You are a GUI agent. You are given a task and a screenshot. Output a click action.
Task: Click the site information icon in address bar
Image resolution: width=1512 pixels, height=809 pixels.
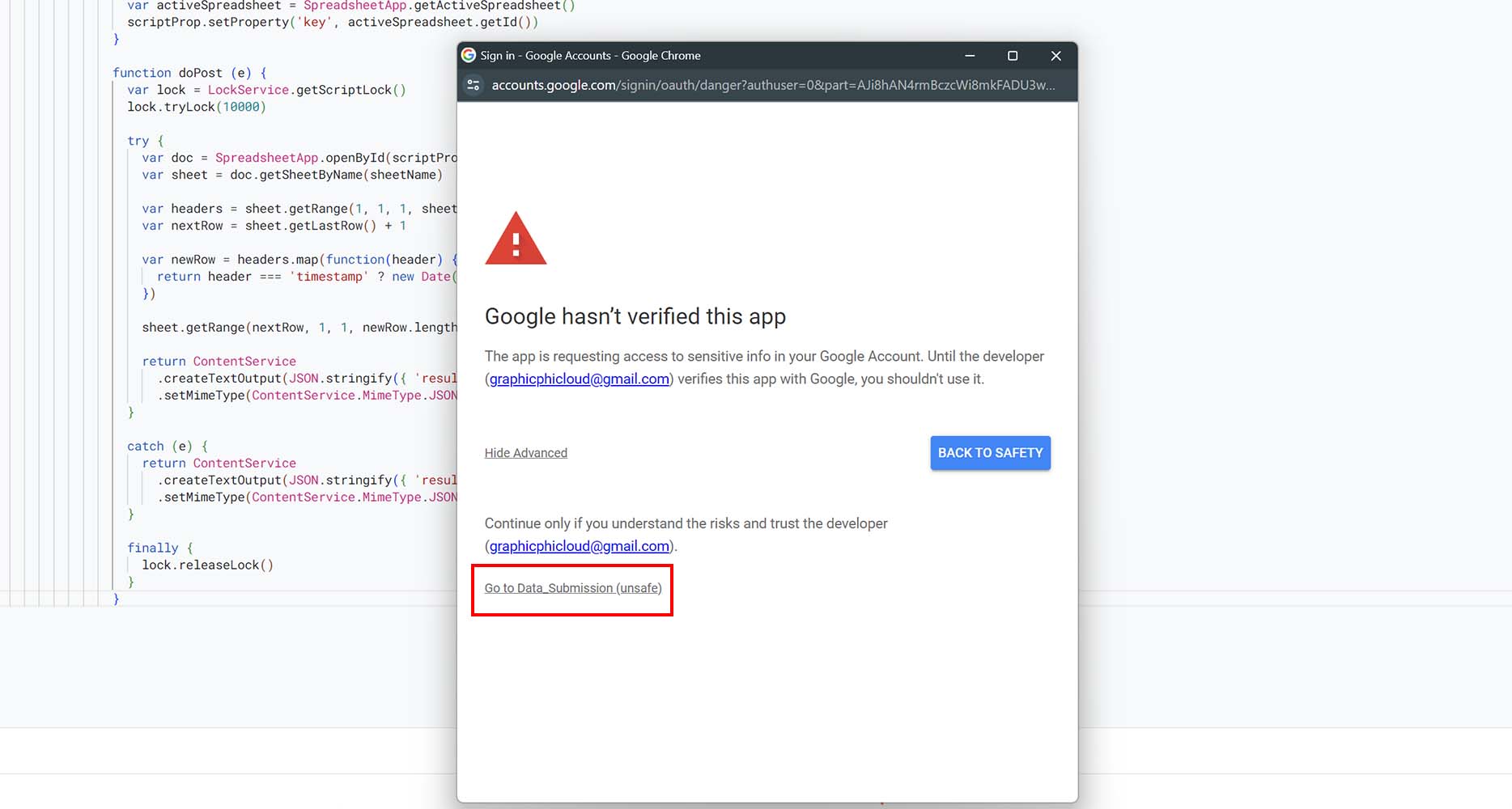point(474,85)
